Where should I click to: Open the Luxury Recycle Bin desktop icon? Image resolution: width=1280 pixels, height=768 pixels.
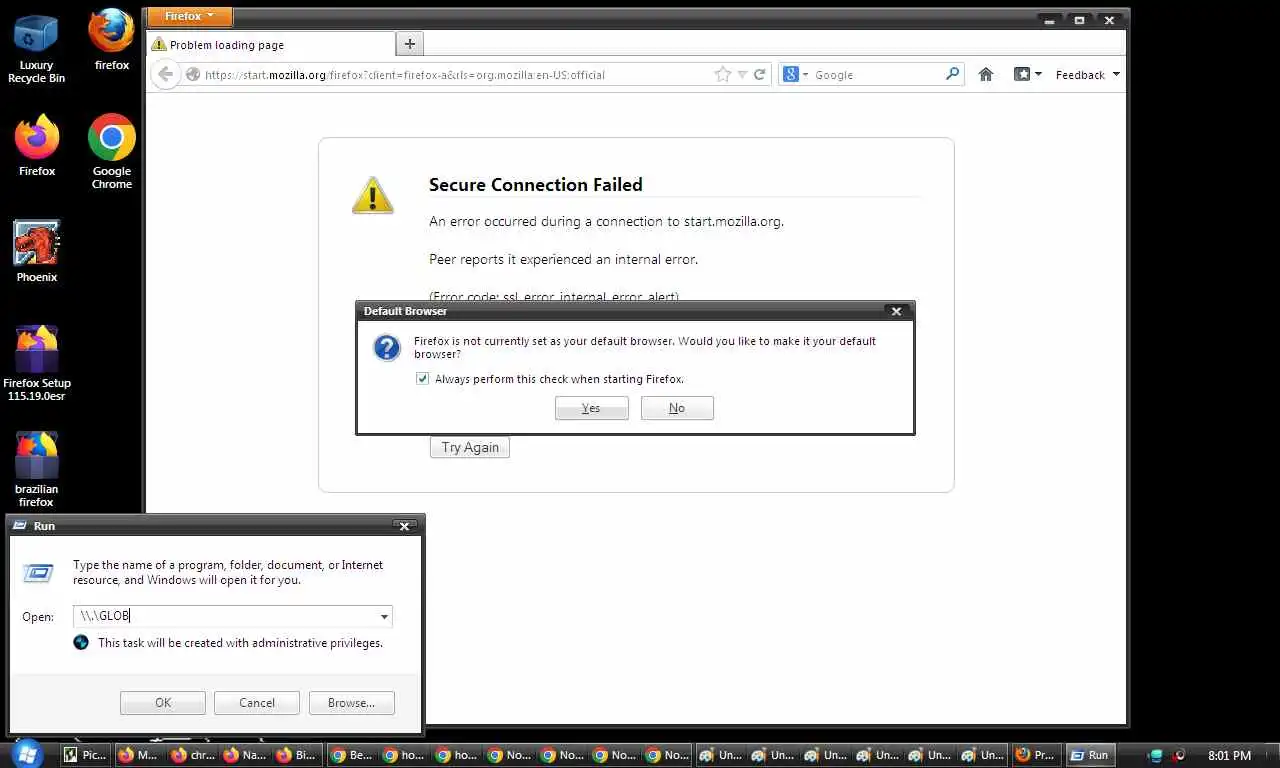pos(36,47)
